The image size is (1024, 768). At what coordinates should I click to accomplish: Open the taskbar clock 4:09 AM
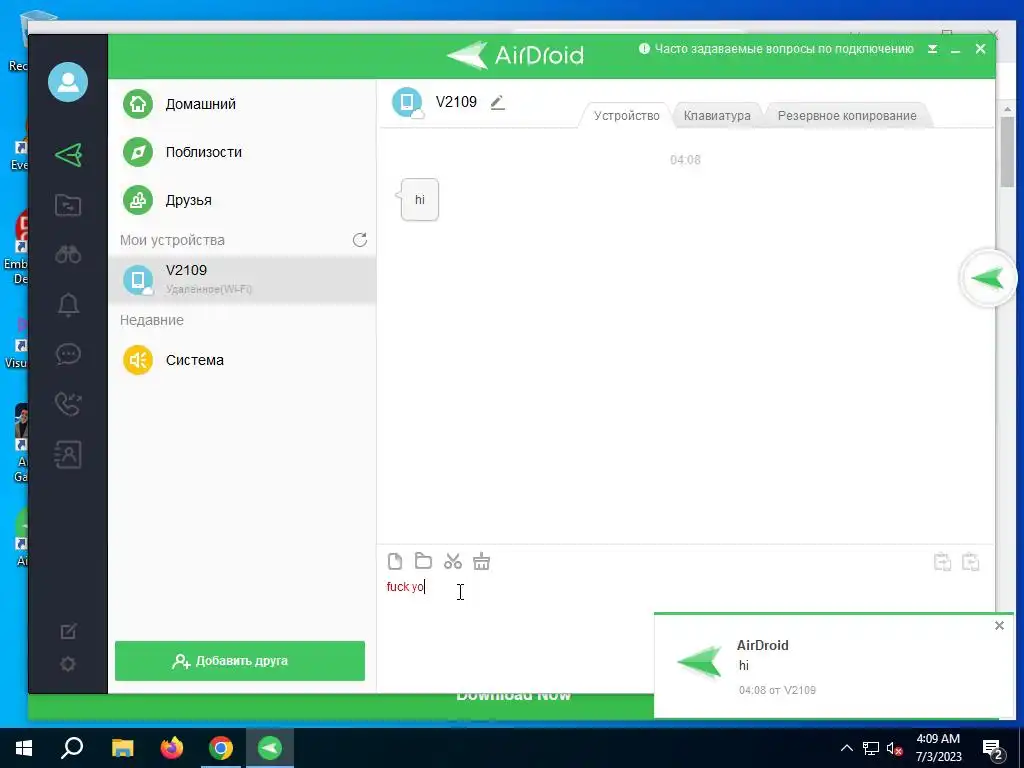pyautogui.click(x=938, y=748)
